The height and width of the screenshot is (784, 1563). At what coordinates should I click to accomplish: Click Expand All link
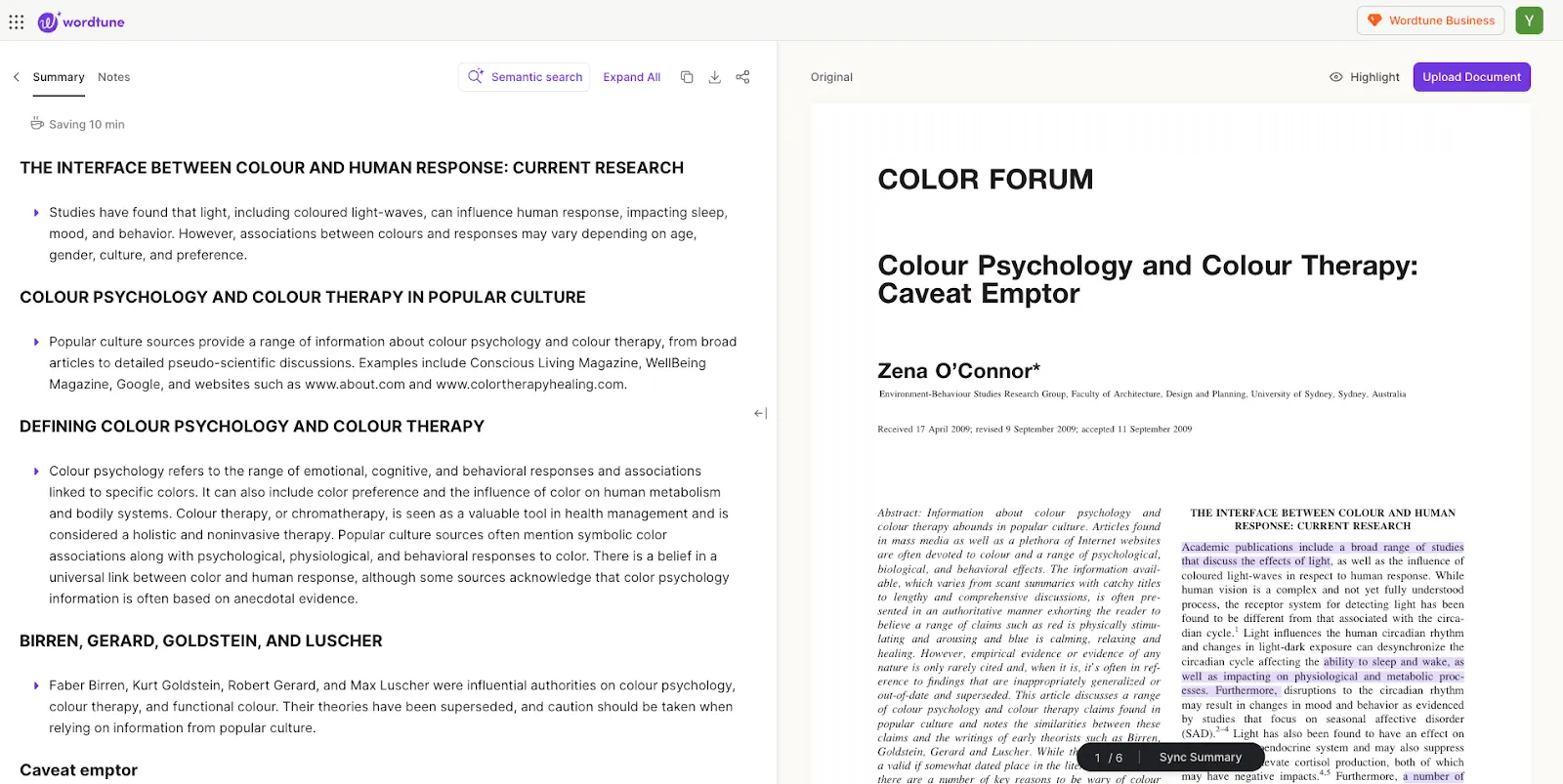[x=632, y=77]
